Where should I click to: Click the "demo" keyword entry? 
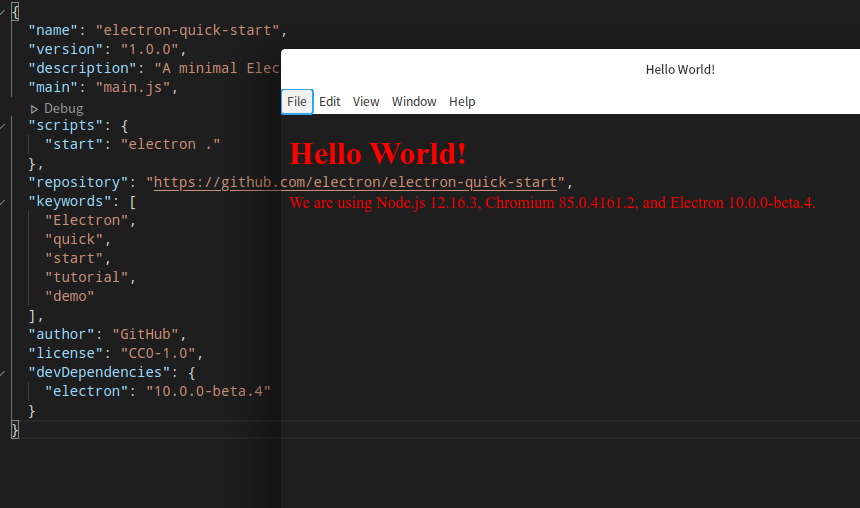[x=70, y=296]
